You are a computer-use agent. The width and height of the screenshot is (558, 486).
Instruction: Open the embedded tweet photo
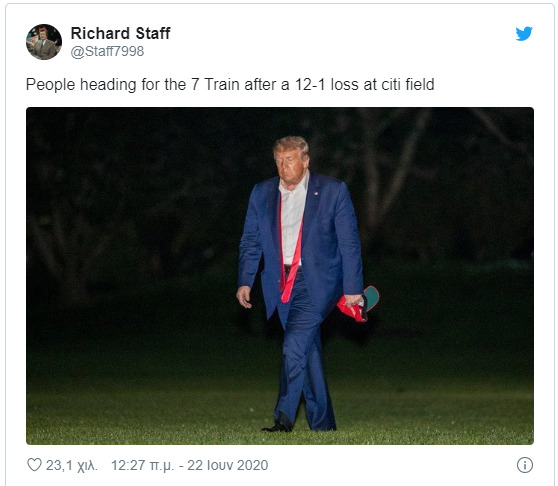point(280,276)
